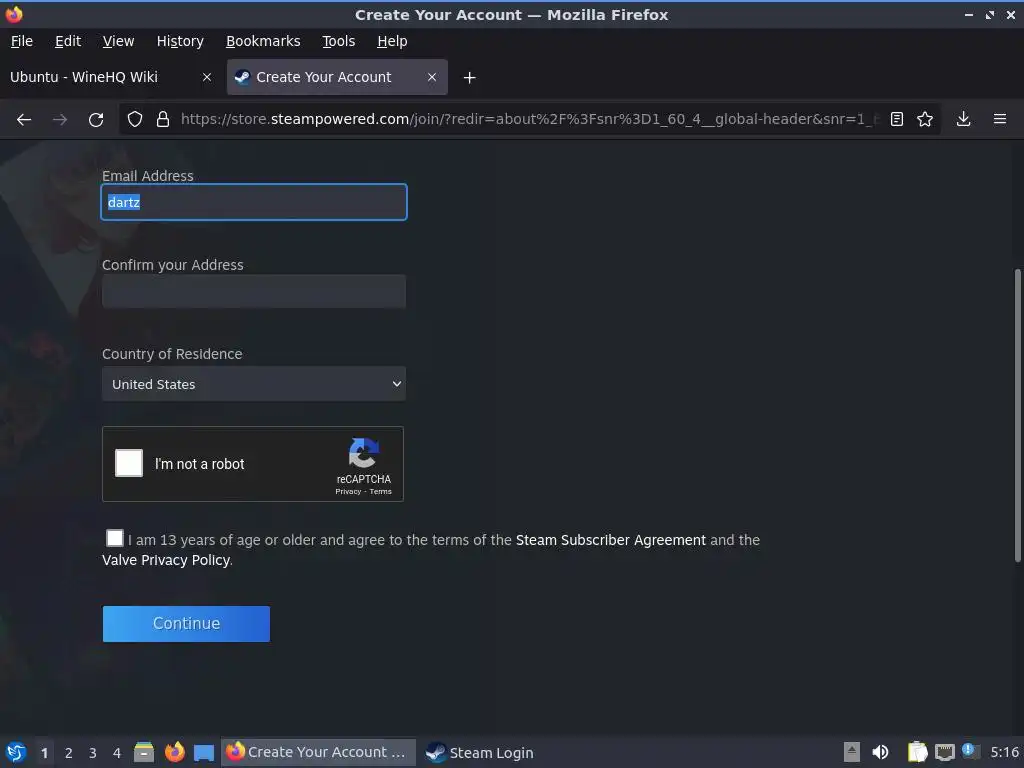
Task: Open the network status tray icon
Action: [x=944, y=752]
